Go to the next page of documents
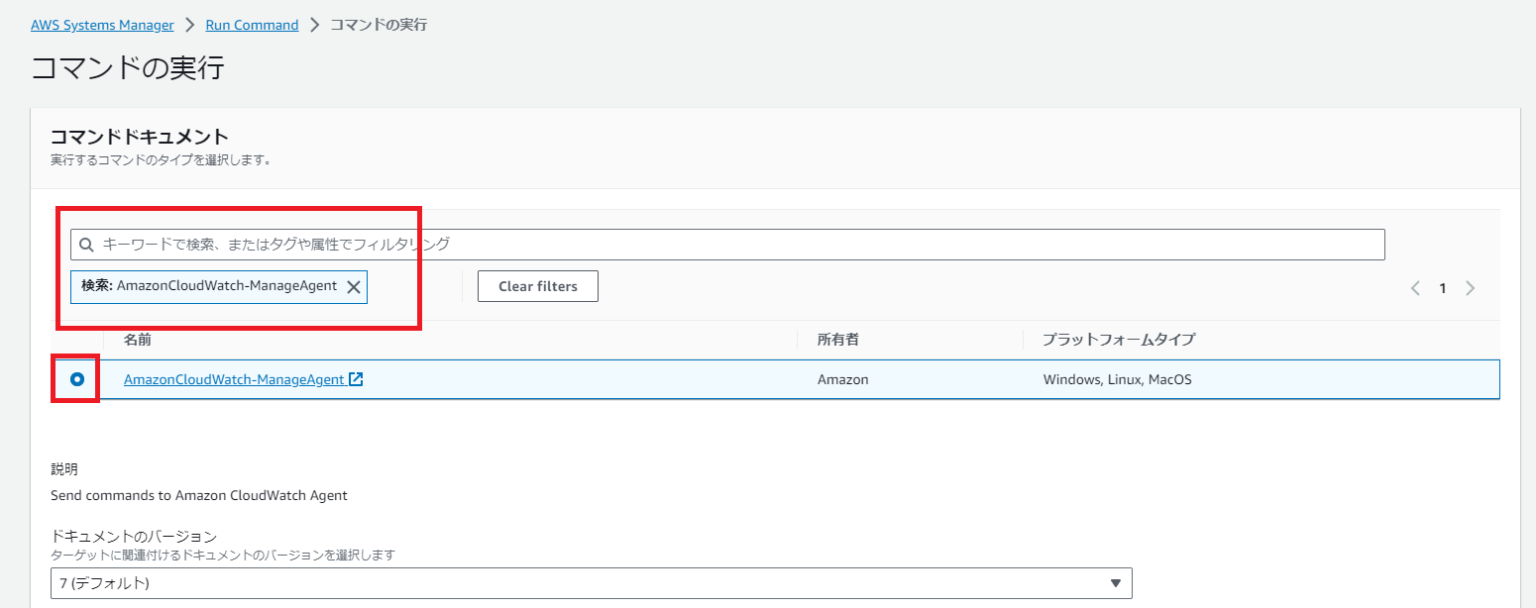The width and height of the screenshot is (1536, 608). [1470, 287]
